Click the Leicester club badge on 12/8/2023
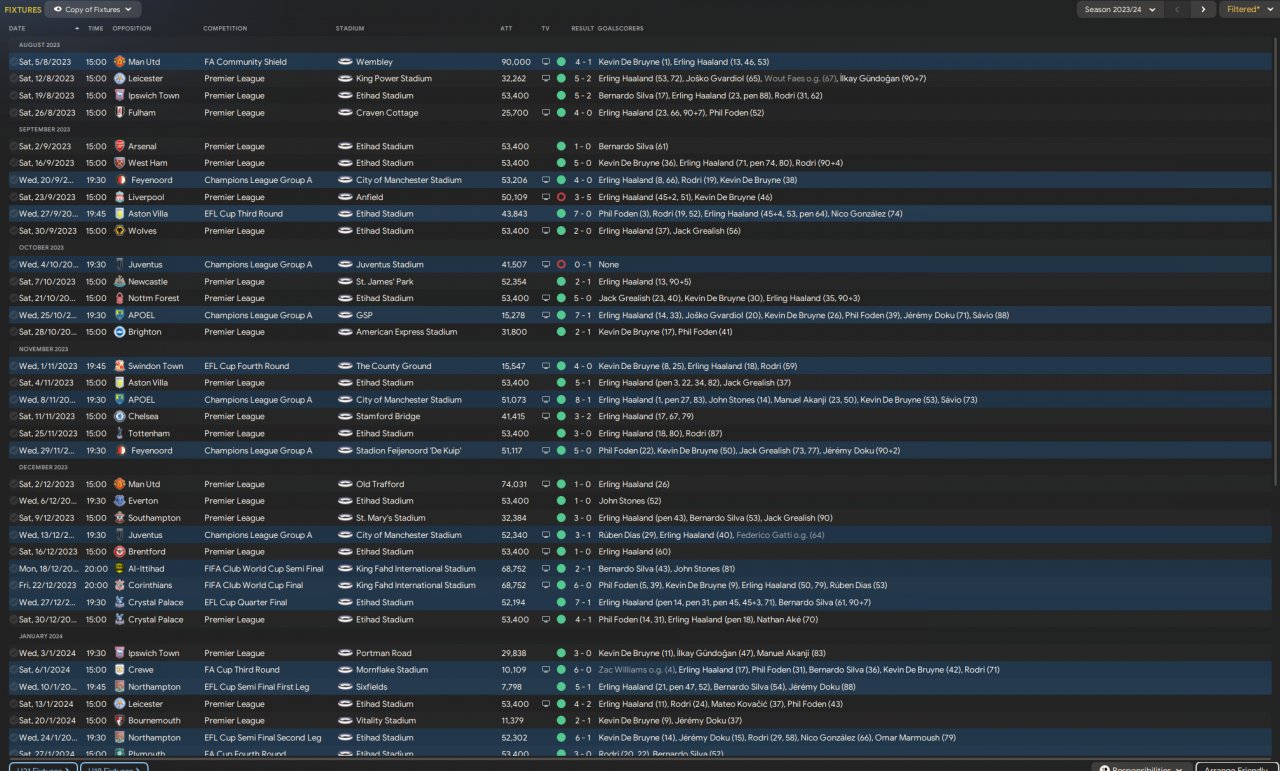1280x771 pixels. pyautogui.click(x=119, y=79)
